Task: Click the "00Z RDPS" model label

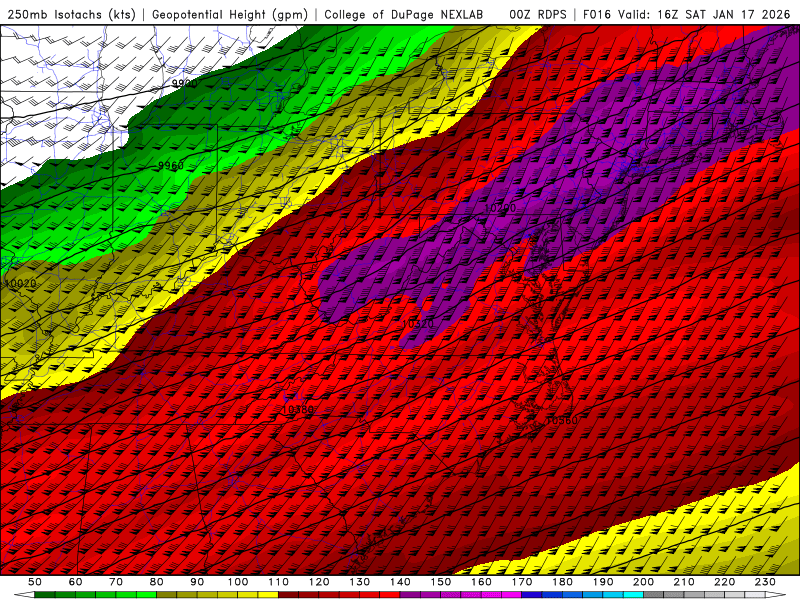Action: [538, 15]
